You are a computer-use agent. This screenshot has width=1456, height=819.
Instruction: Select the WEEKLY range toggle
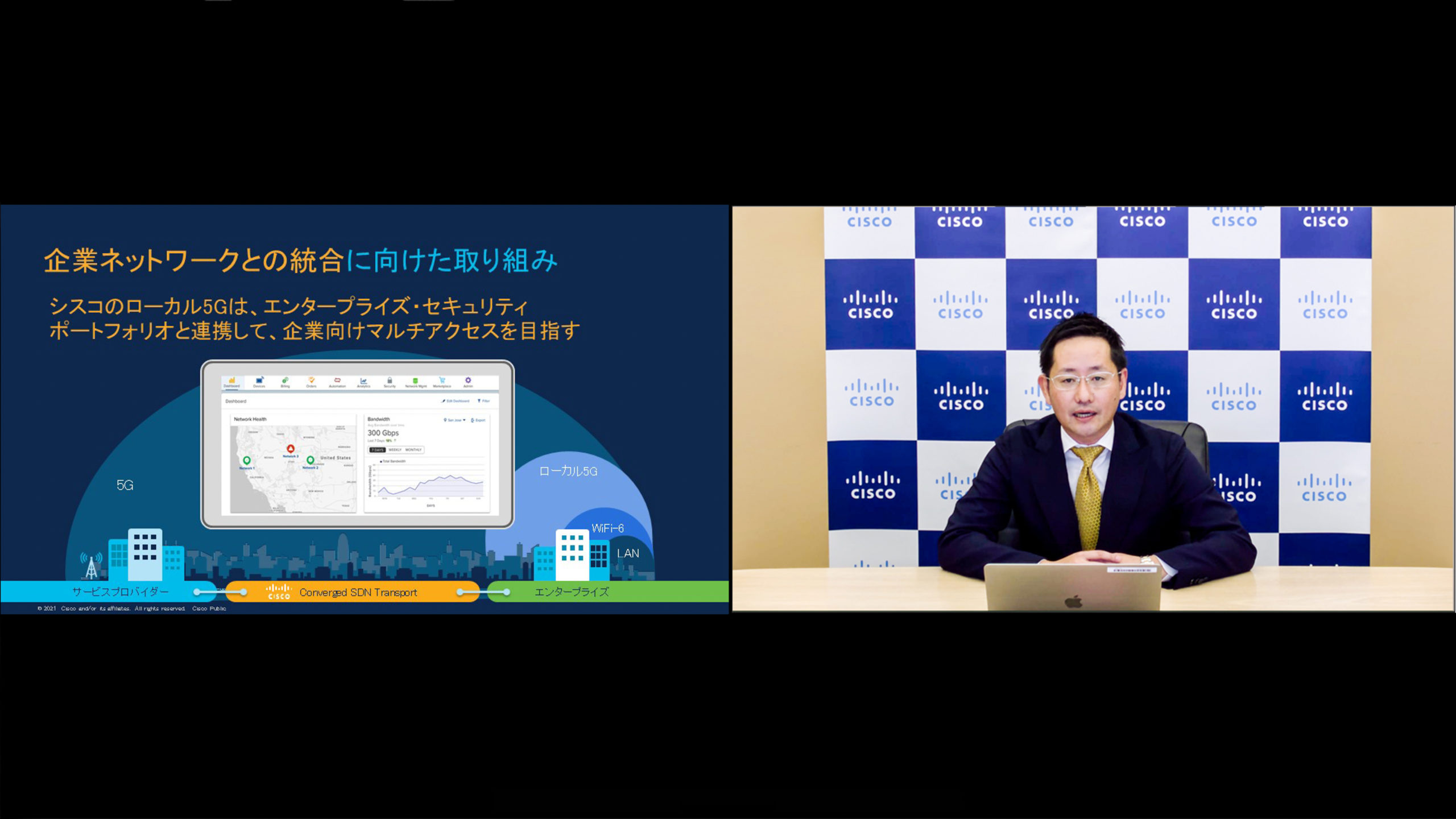click(395, 450)
